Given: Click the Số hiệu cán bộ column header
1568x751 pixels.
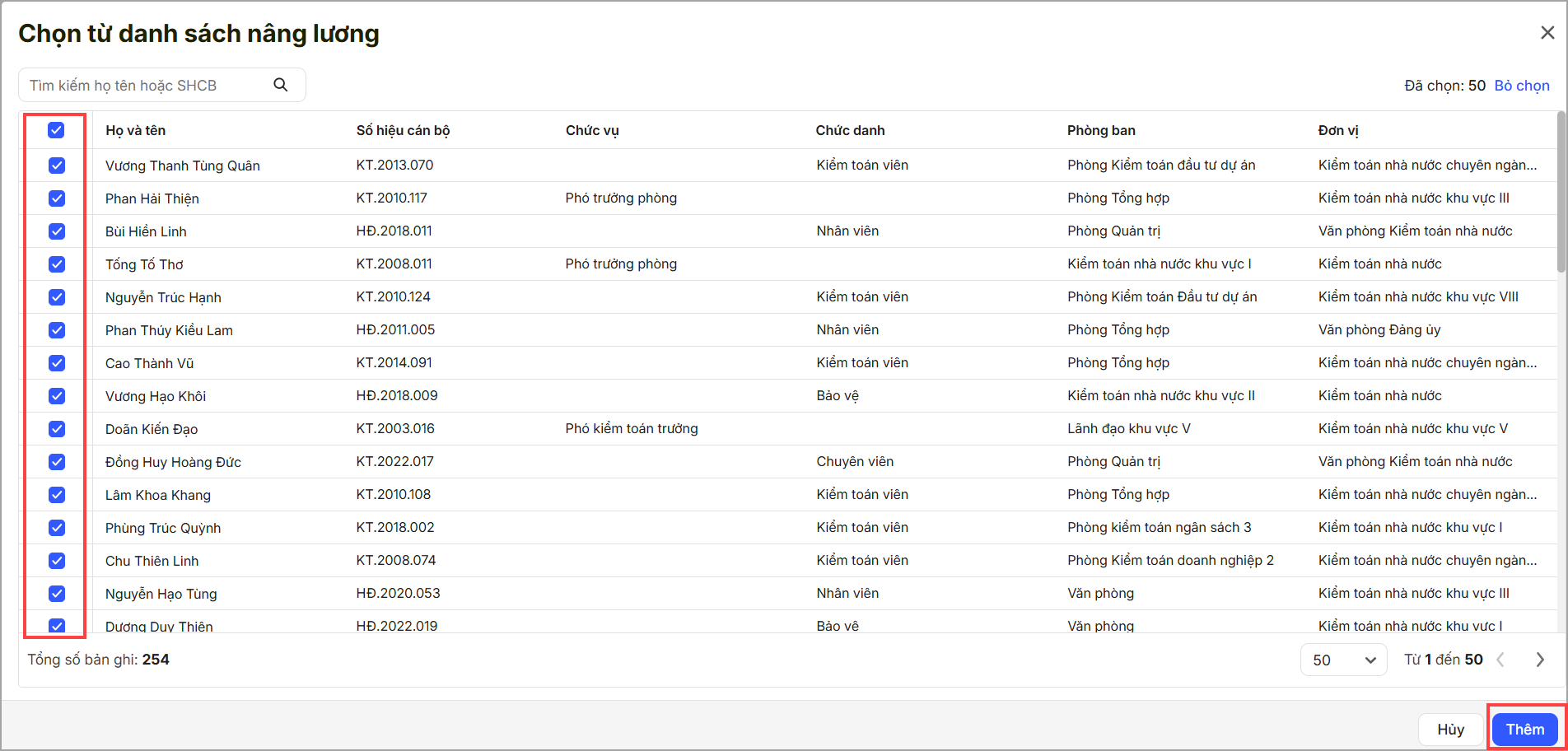Looking at the screenshot, I should (403, 130).
